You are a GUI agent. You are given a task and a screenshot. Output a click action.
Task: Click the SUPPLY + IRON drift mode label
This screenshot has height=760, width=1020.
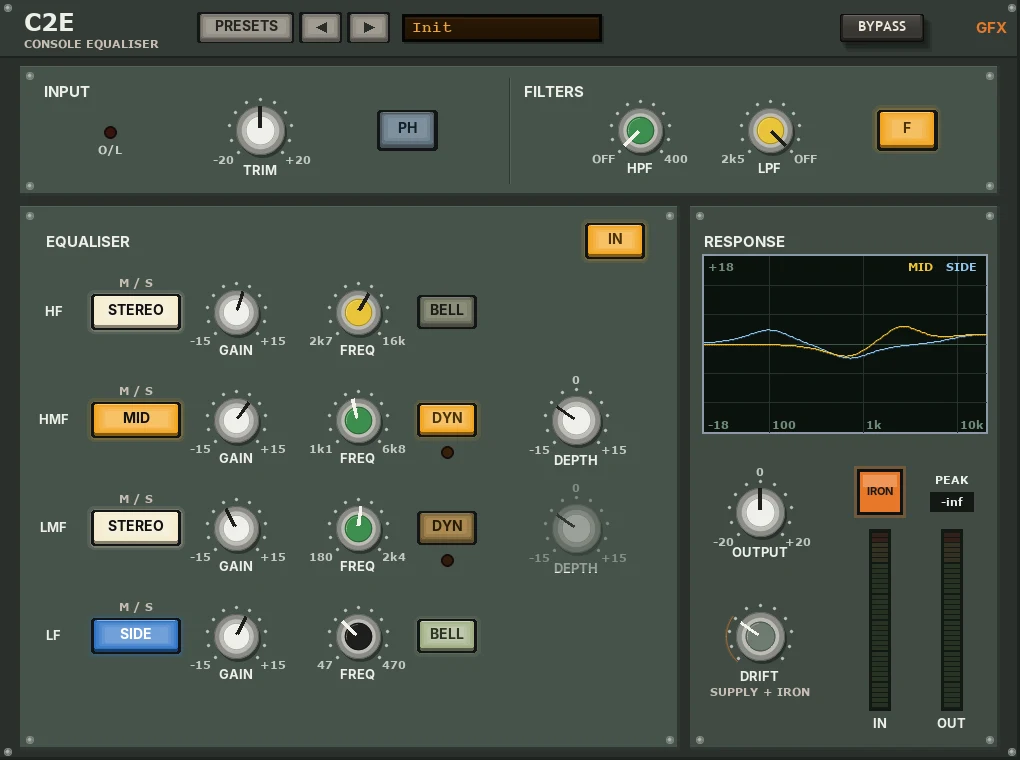click(x=760, y=692)
